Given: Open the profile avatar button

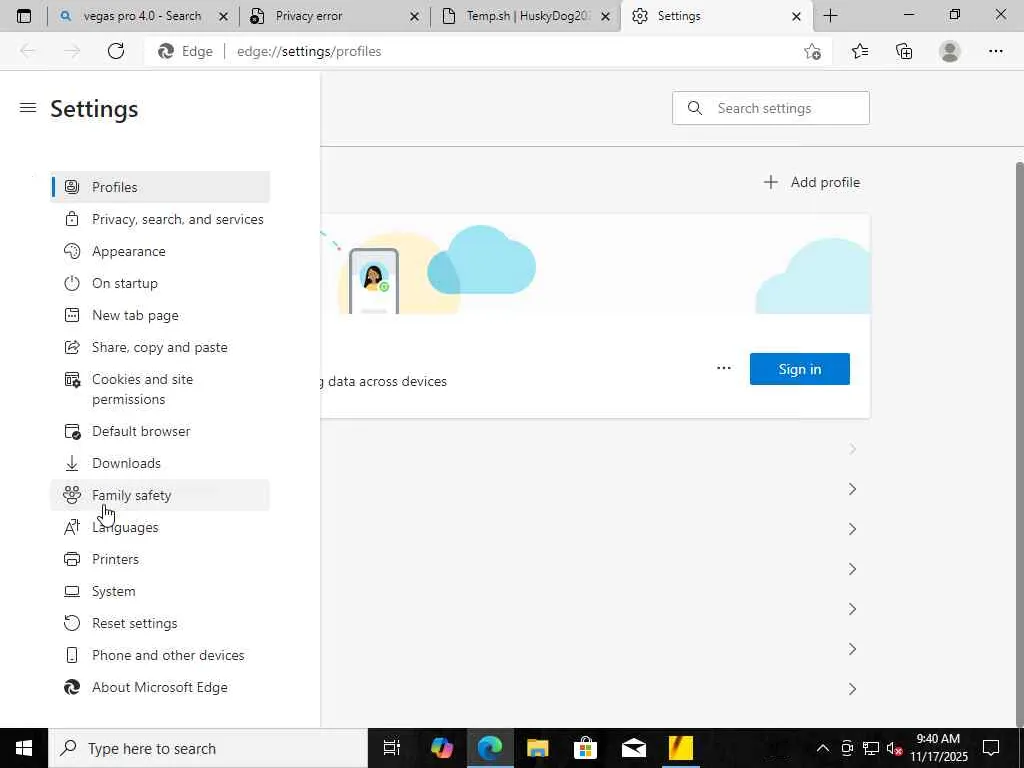Looking at the screenshot, I should pos(950,52).
